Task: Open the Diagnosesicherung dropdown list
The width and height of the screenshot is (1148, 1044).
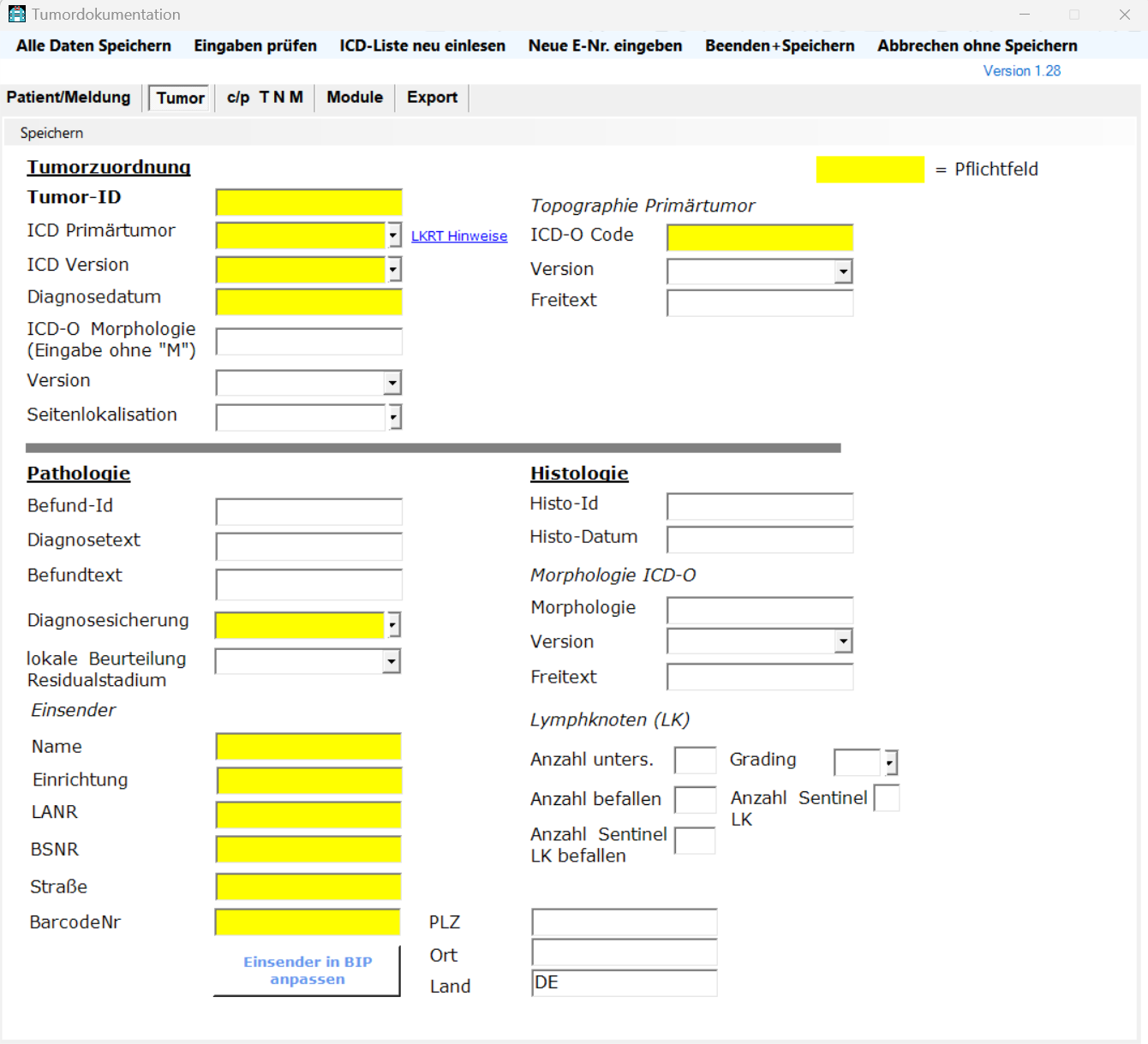Action: 393,625
